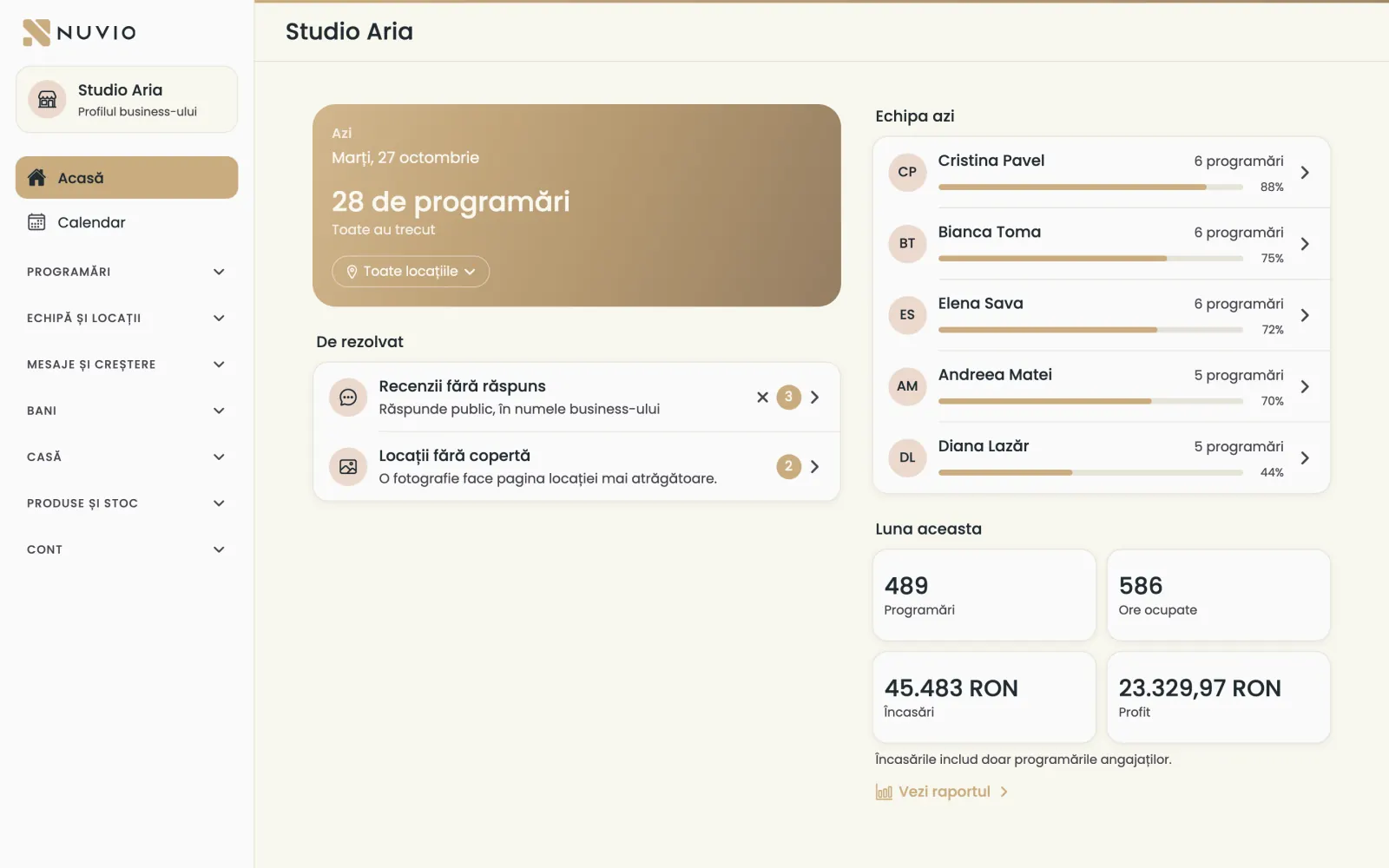Select the Bianca Toma team row
Viewport: 1389px width, 868px height.
[x=1102, y=244]
